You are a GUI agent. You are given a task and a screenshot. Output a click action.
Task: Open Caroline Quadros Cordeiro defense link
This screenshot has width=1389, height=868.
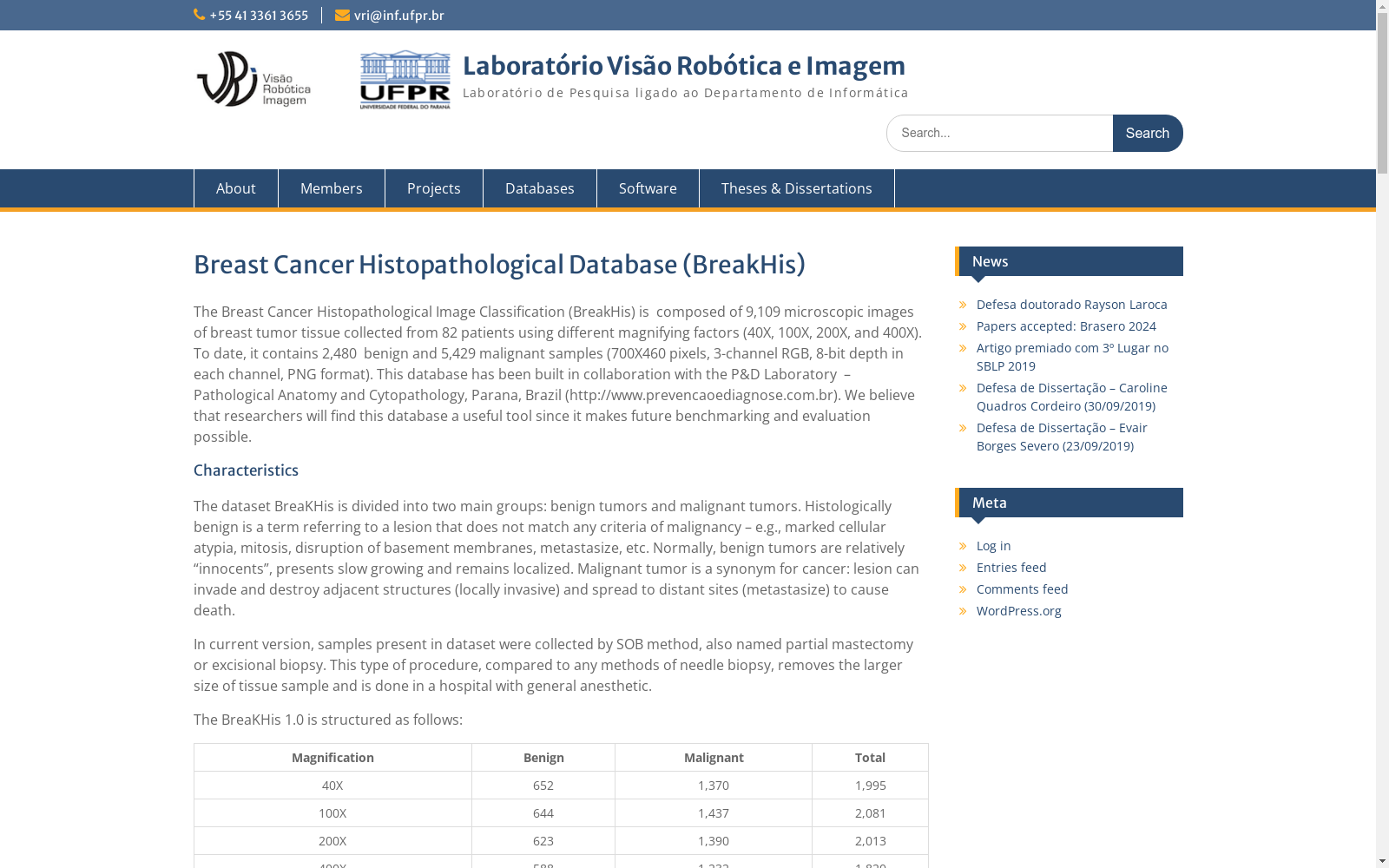point(1072,397)
